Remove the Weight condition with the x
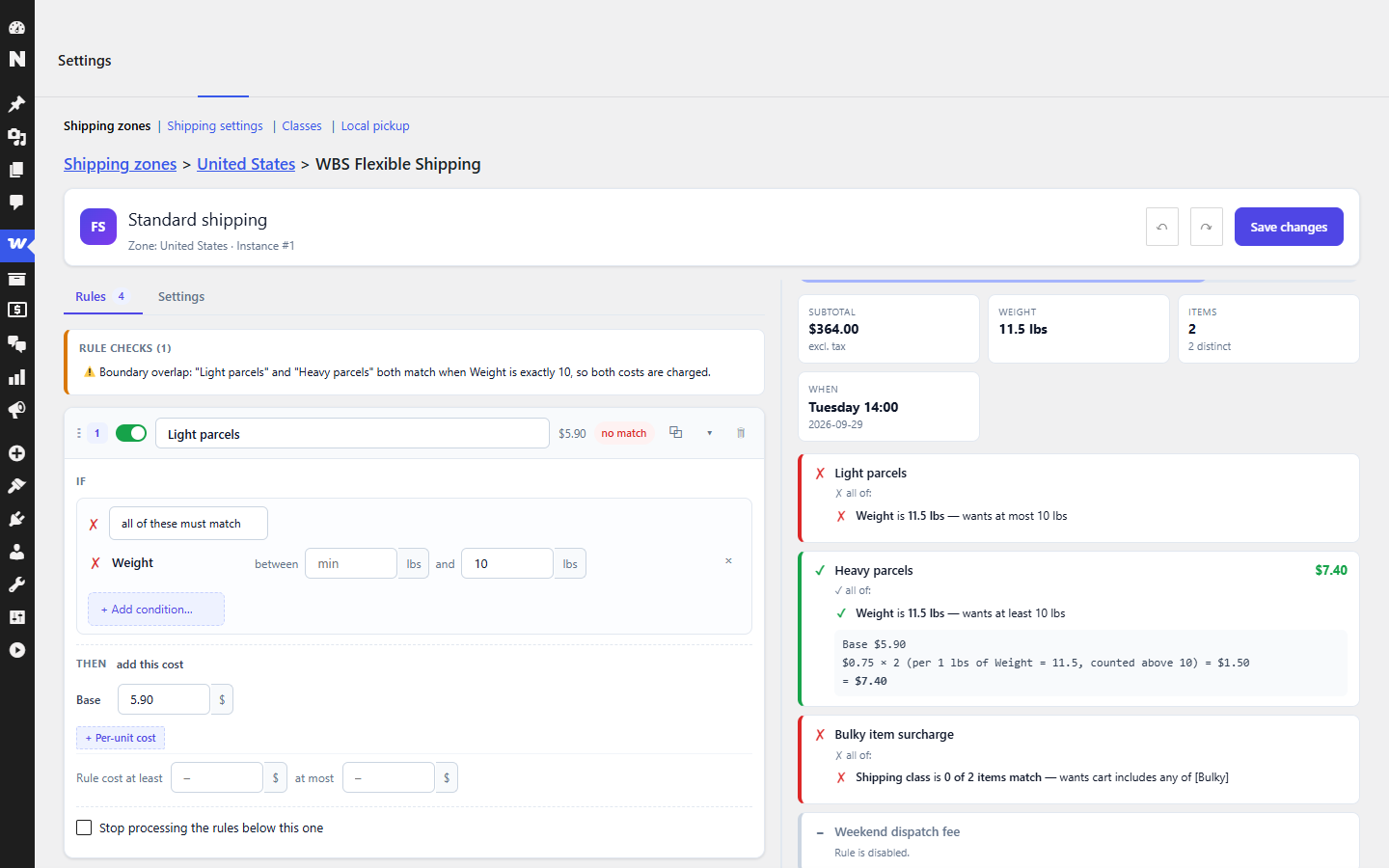This screenshot has height=868, width=1389. 728,561
